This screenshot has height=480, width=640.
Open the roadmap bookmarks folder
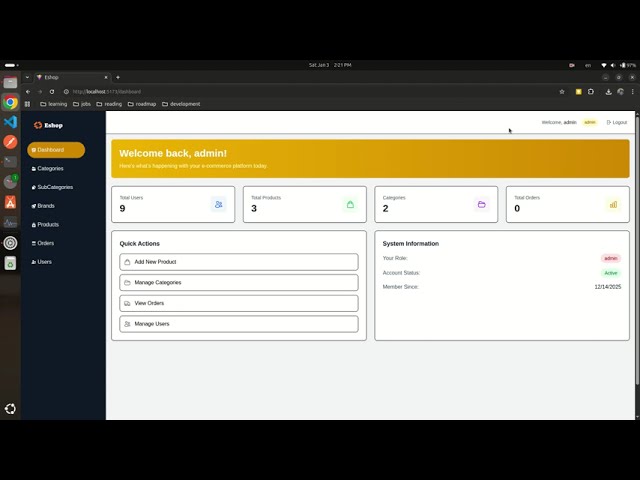(x=142, y=104)
